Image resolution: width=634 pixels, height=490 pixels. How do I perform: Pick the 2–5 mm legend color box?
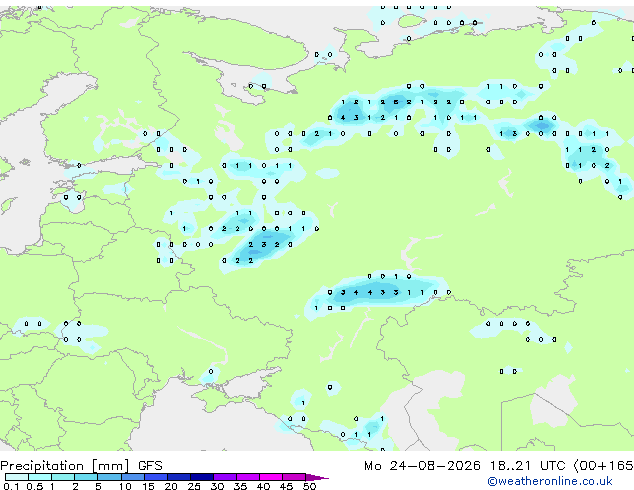tap(86, 477)
